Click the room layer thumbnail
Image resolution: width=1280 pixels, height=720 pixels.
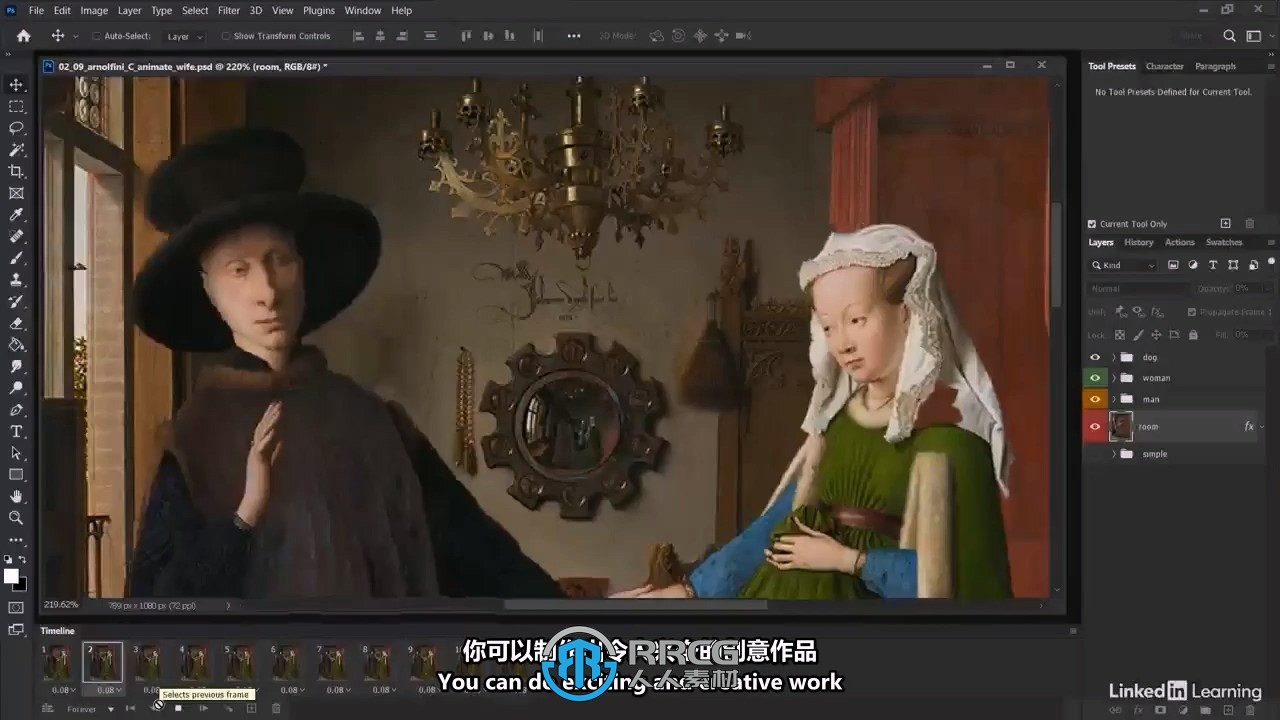pos(1121,427)
